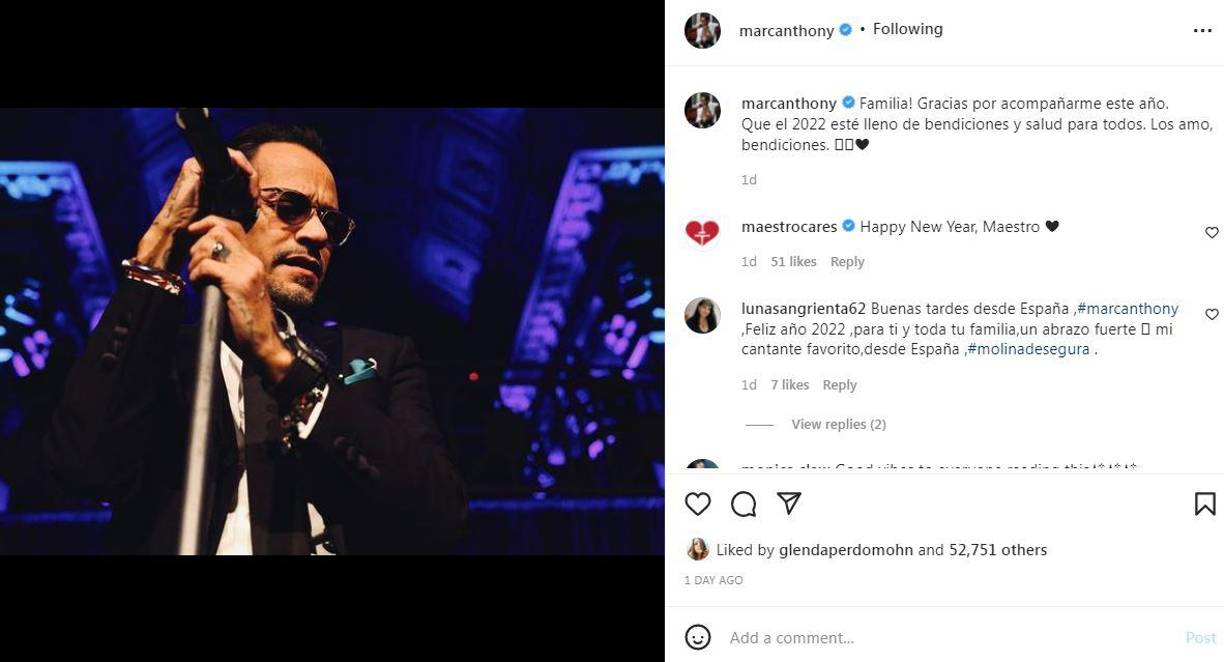Viewport: 1224px width, 662px height.
Task: Open the three-dot options menu
Action: click(x=1203, y=29)
